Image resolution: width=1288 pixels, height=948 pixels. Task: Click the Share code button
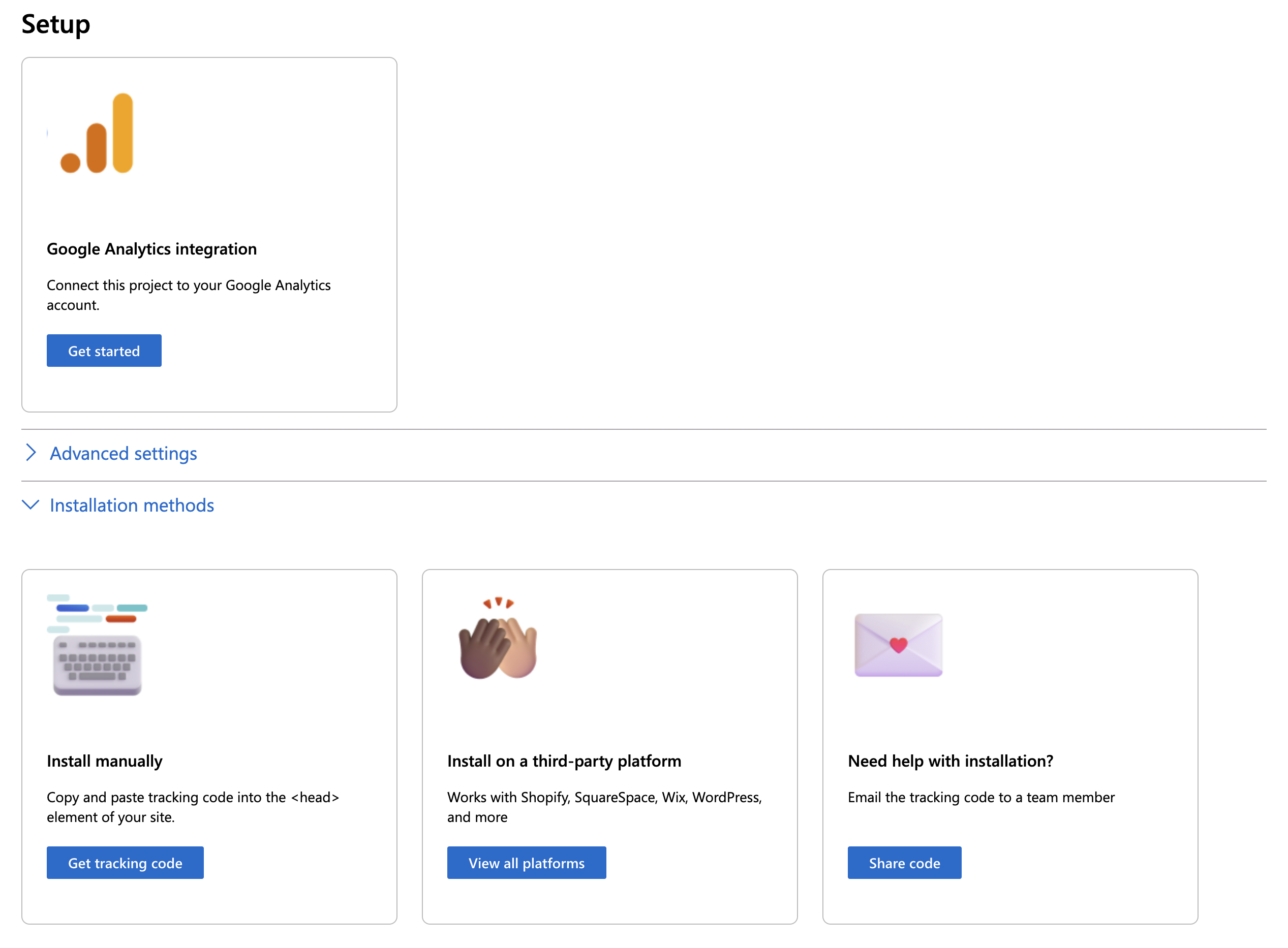tap(904, 863)
